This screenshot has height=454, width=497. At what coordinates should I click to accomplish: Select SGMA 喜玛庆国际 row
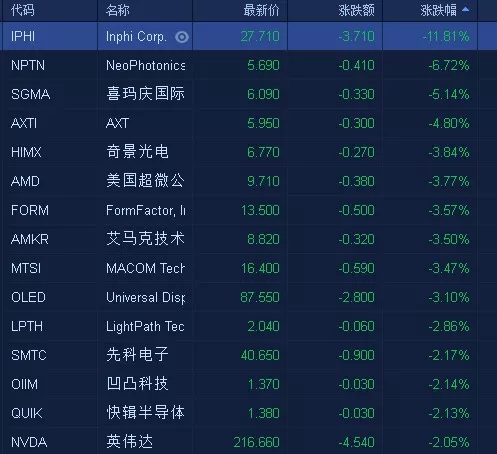pyautogui.click(x=248, y=94)
